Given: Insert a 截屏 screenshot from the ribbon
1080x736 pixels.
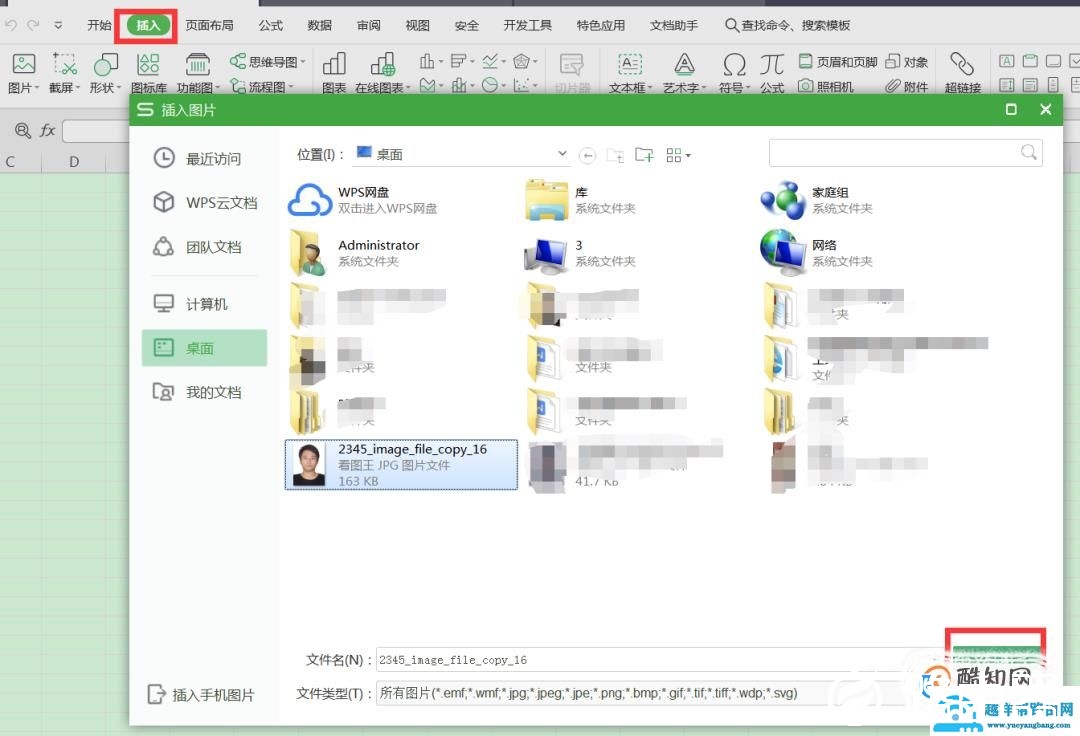Looking at the screenshot, I should click(64, 70).
